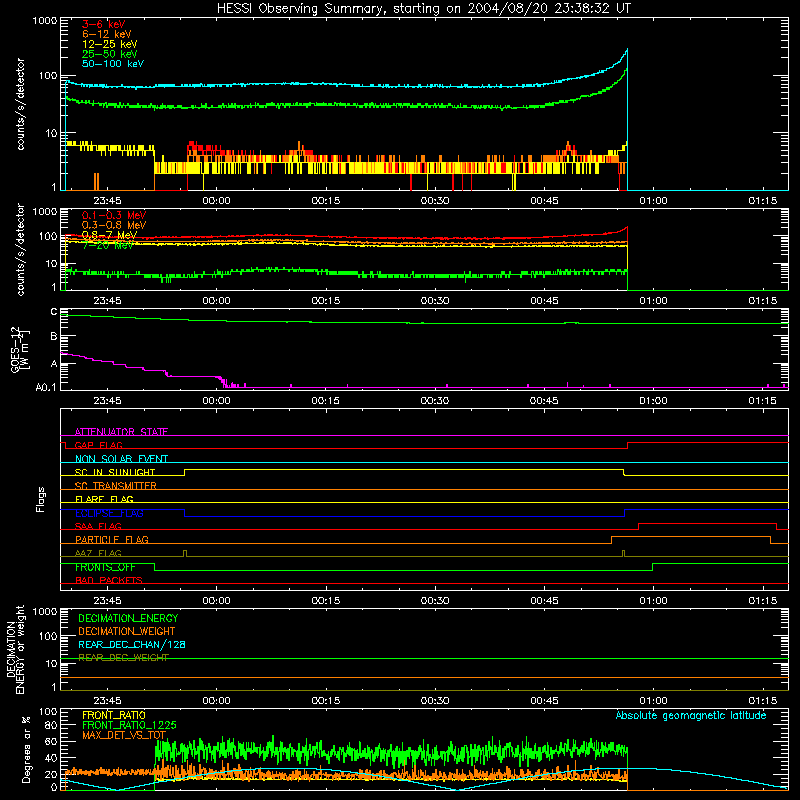
Task: Click the FRONT_RATIO legend label
Action: pos(114,715)
